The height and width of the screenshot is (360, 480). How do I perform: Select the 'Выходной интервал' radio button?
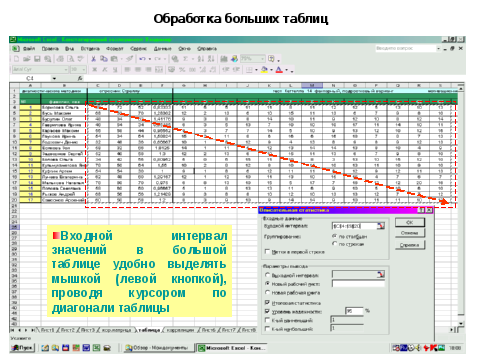click(x=267, y=275)
